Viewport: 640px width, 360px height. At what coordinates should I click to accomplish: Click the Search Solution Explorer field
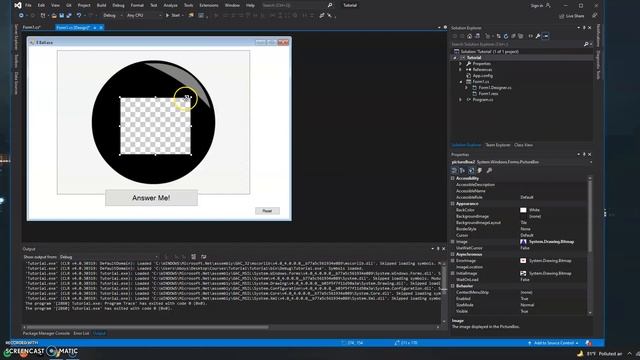[x=518, y=44]
